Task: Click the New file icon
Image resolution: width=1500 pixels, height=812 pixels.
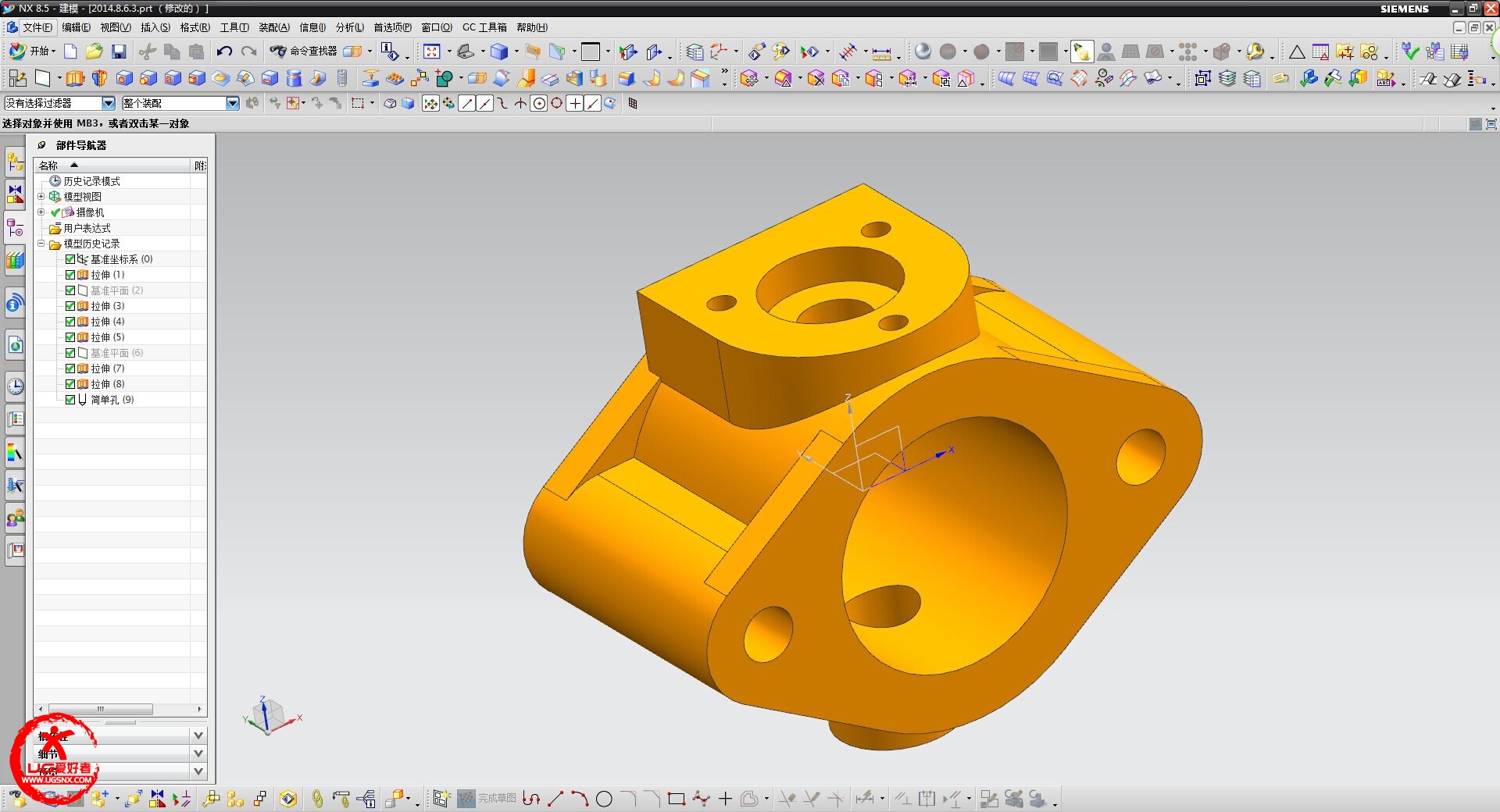Action: point(70,52)
